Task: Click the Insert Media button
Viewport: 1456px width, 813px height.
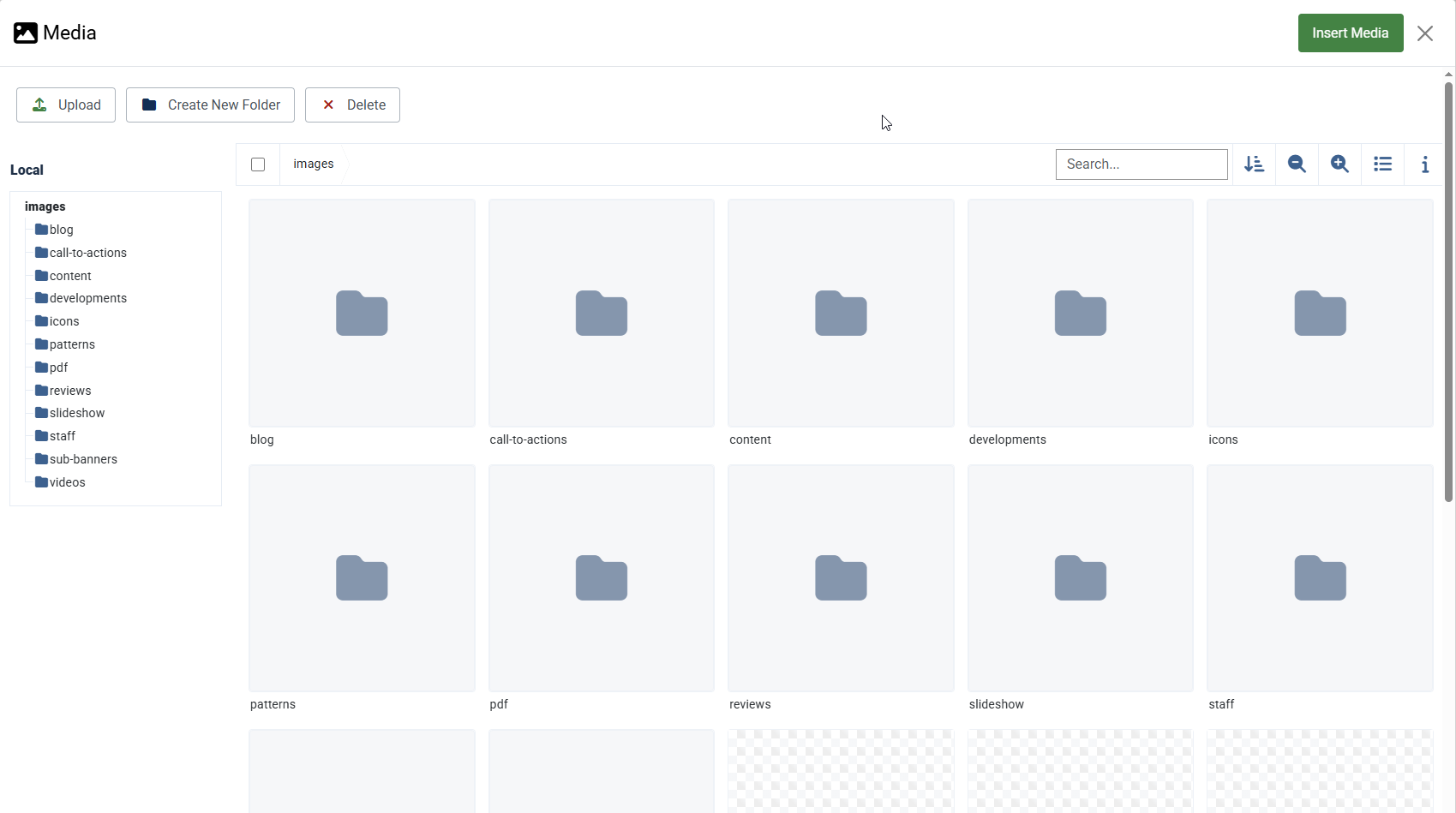Action: (x=1350, y=33)
